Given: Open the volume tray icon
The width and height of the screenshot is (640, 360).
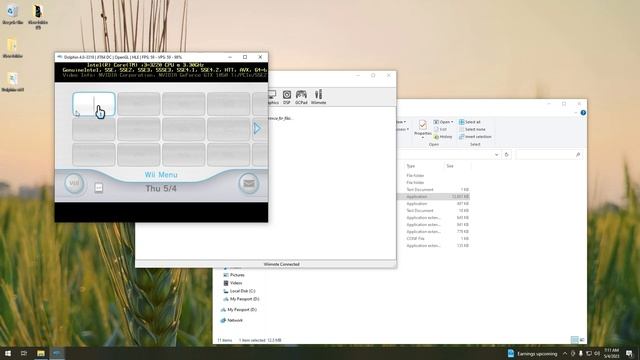Looking at the screenshot, I should (597, 353).
